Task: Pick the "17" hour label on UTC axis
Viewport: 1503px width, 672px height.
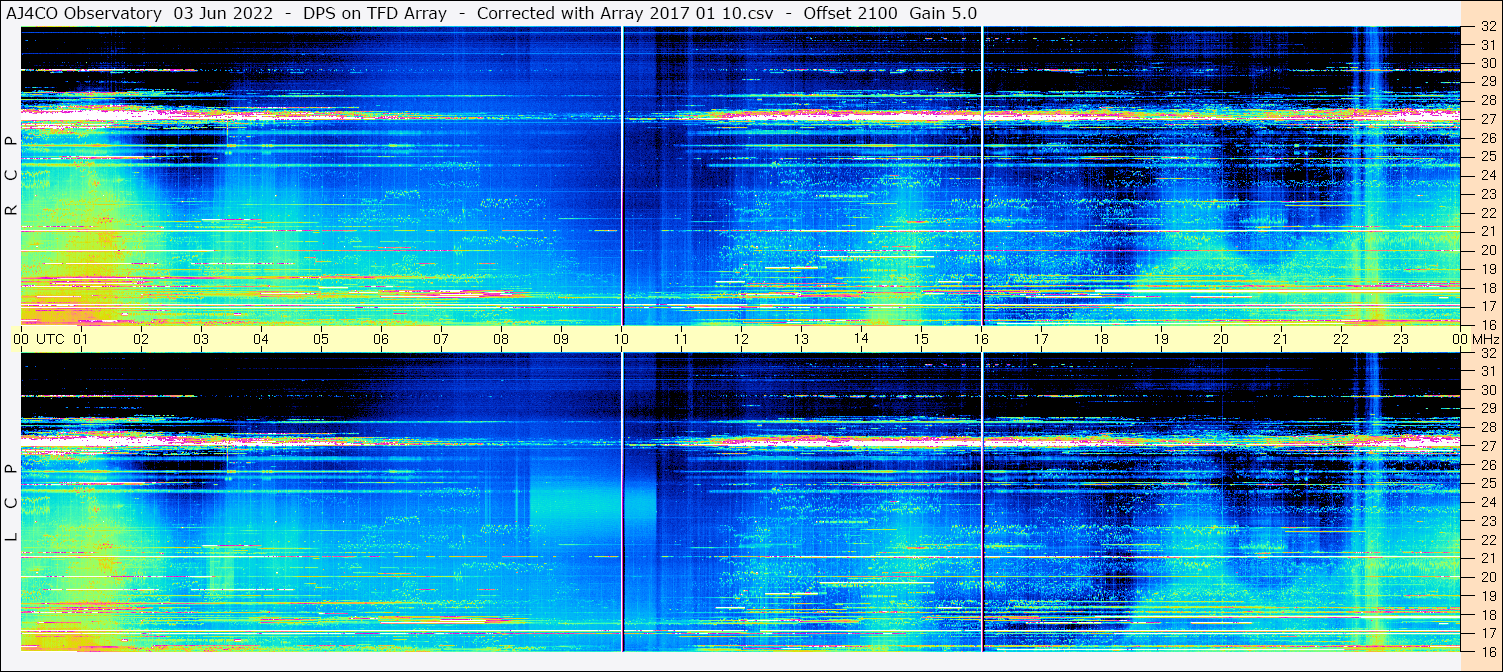Action: click(x=1041, y=339)
